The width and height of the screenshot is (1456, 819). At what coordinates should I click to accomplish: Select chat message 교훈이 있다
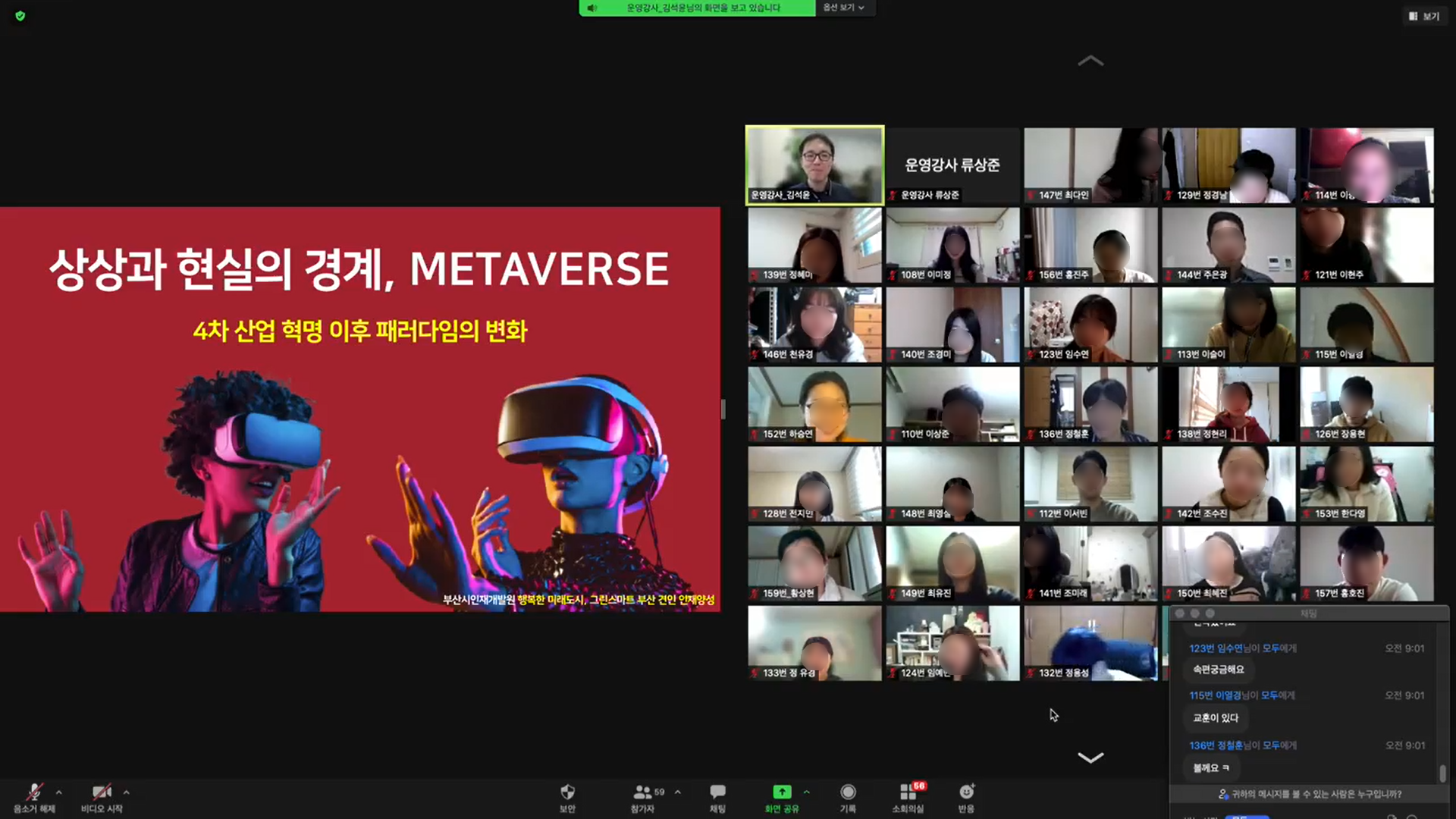(1216, 718)
